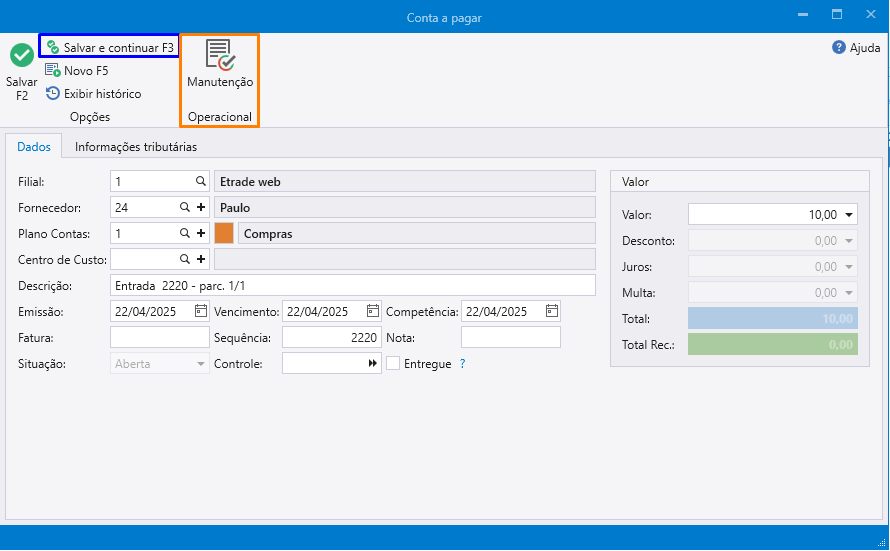This screenshot has height=551, width=890.
Task: Open the Competência date calendar picker
Action: 552,311
